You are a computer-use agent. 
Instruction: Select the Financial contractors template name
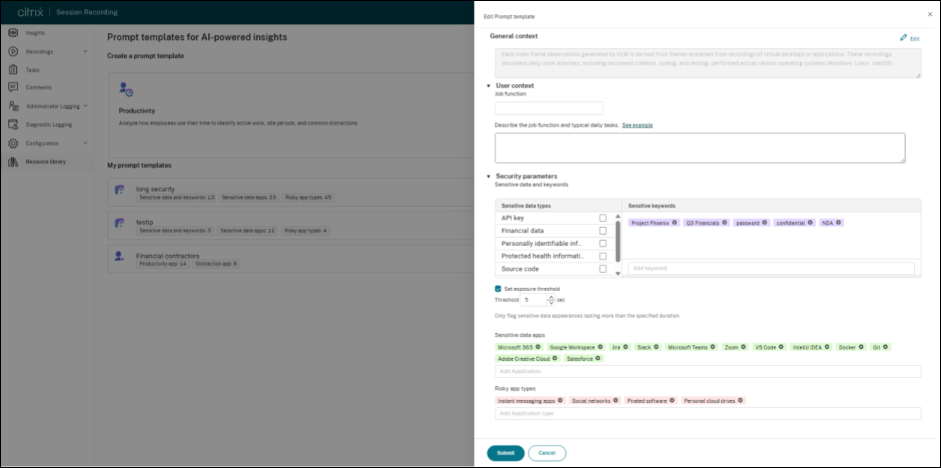(x=166, y=256)
